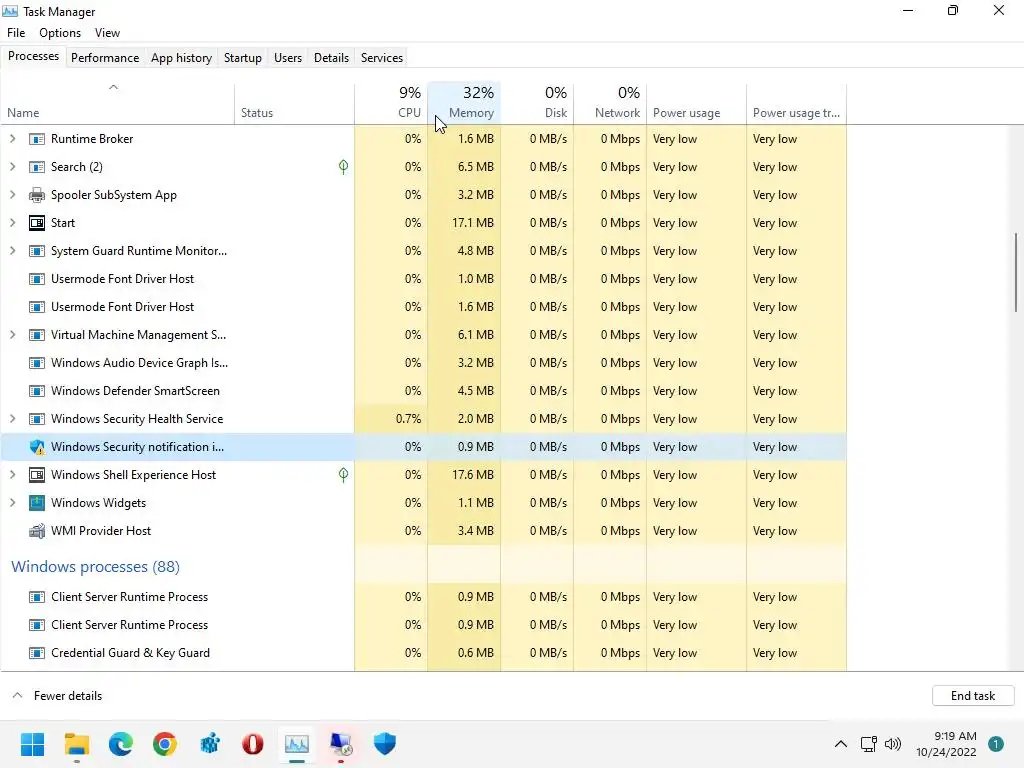
Task: Switch to the Details tab
Action: pyautogui.click(x=332, y=58)
